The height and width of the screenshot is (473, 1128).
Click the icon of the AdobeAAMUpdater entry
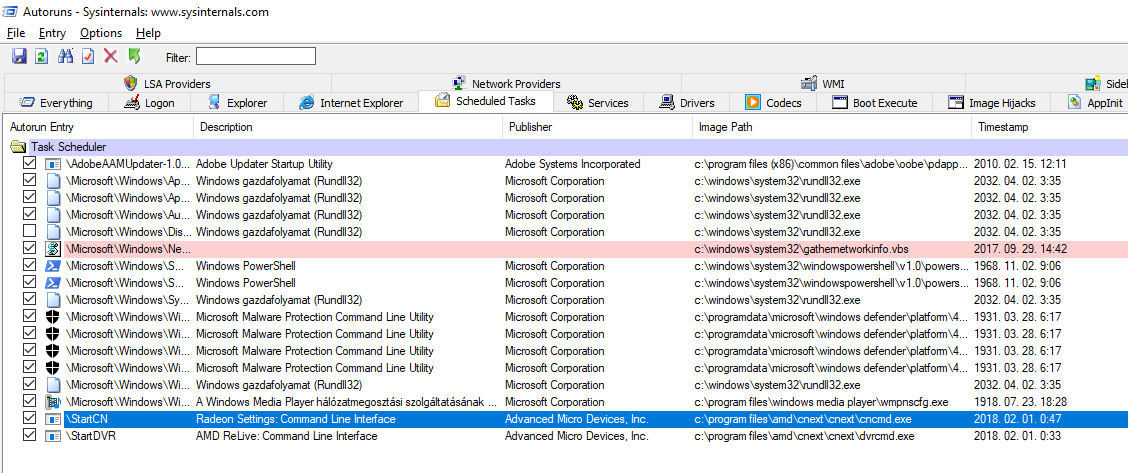53,164
